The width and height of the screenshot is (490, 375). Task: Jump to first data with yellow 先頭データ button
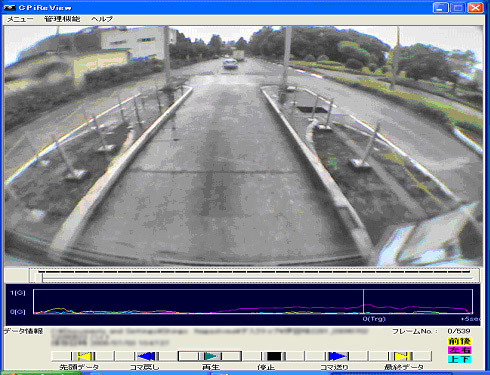tap(83, 356)
